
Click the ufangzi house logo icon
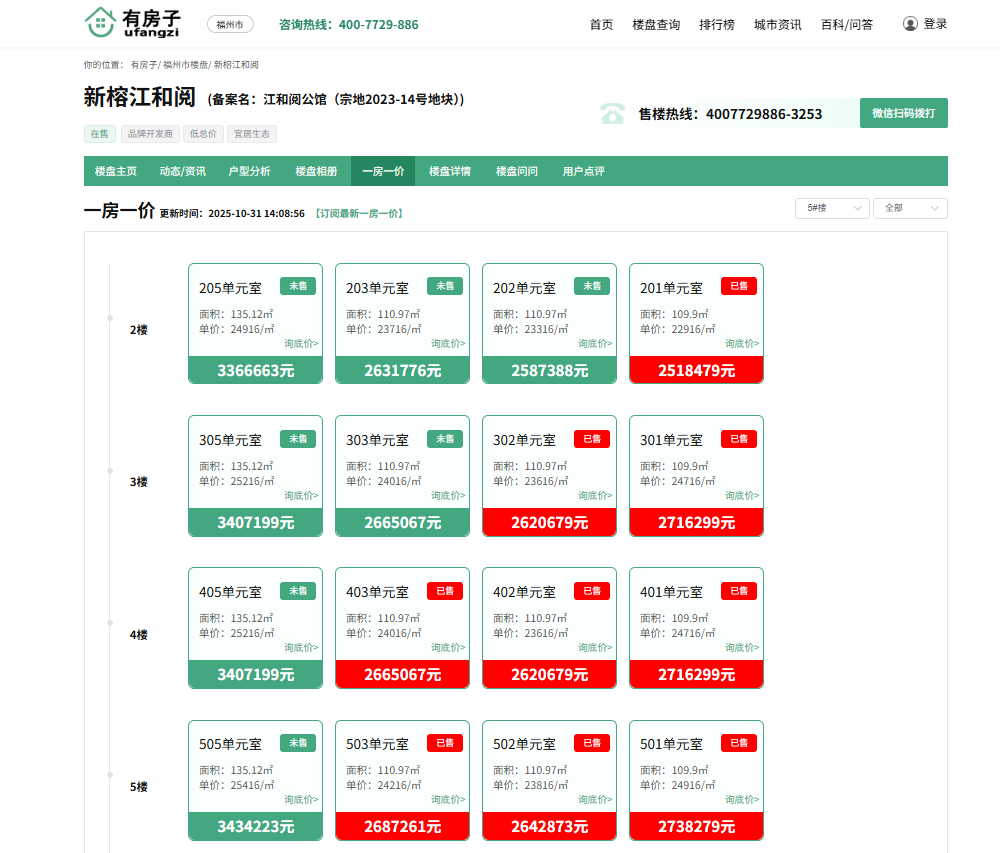point(99,22)
